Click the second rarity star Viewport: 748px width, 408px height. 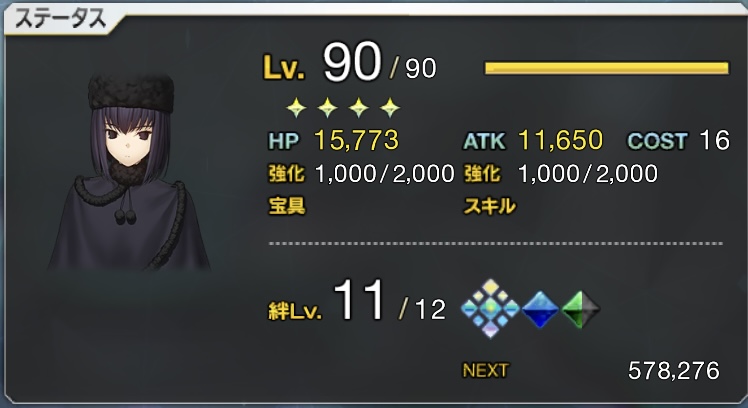tap(327, 108)
